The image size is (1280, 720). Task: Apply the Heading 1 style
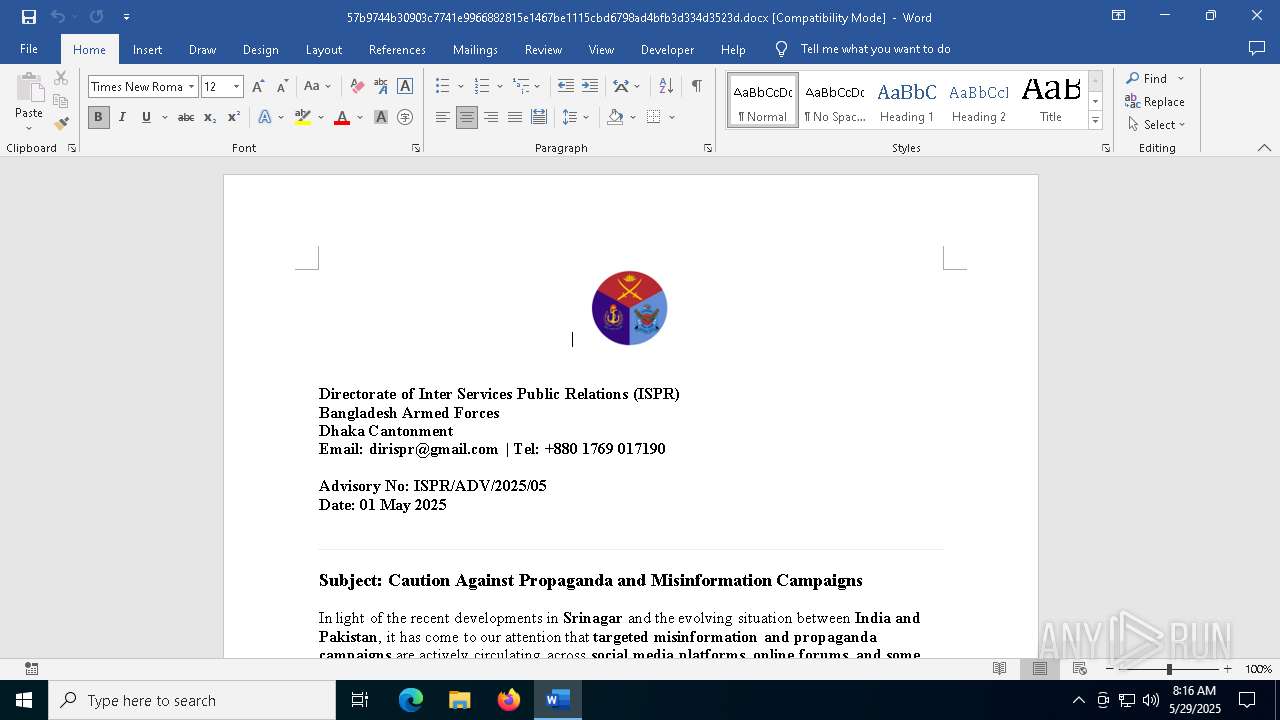(907, 101)
